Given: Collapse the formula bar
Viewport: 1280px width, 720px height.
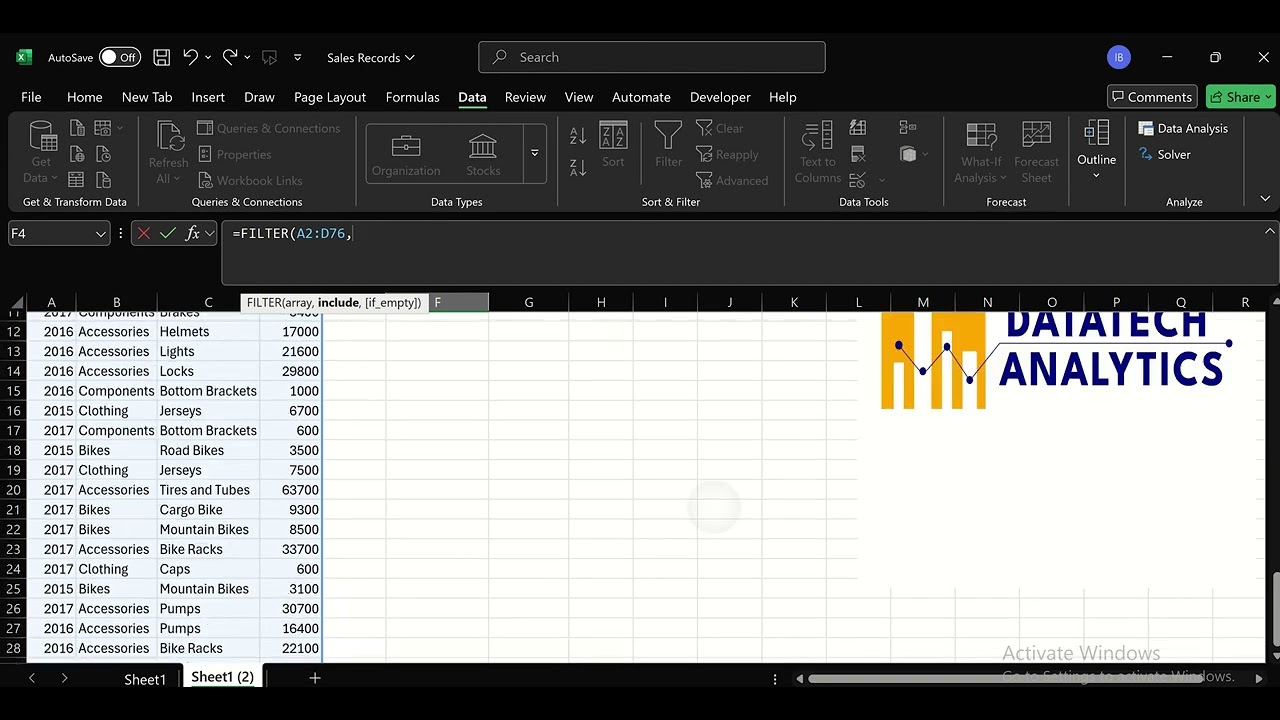Looking at the screenshot, I should [1270, 231].
